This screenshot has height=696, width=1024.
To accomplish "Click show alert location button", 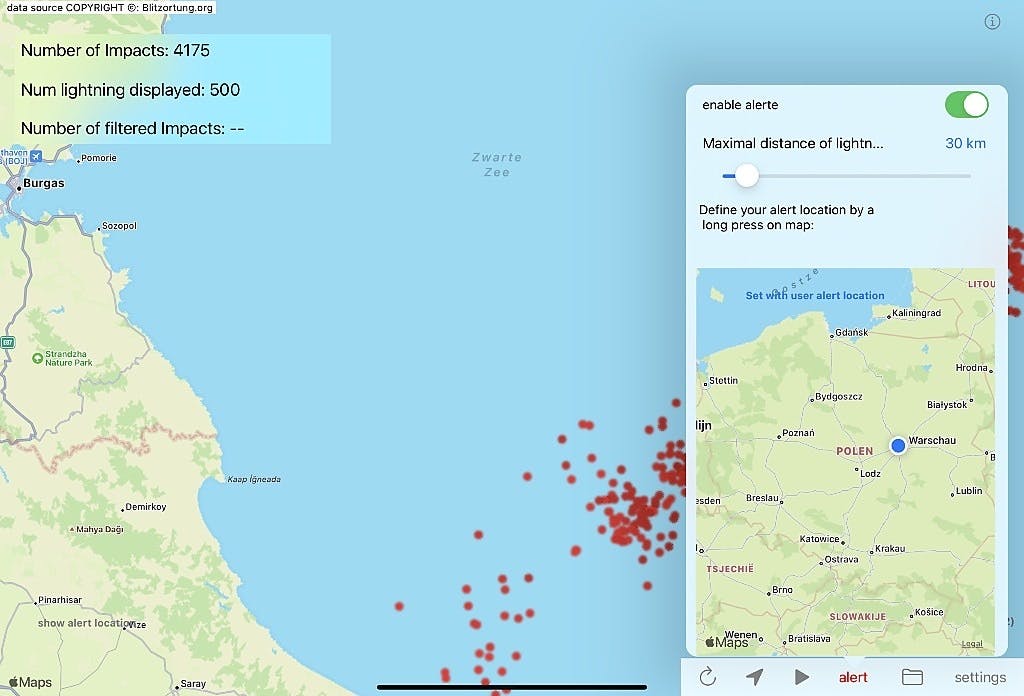I will tap(86, 623).
